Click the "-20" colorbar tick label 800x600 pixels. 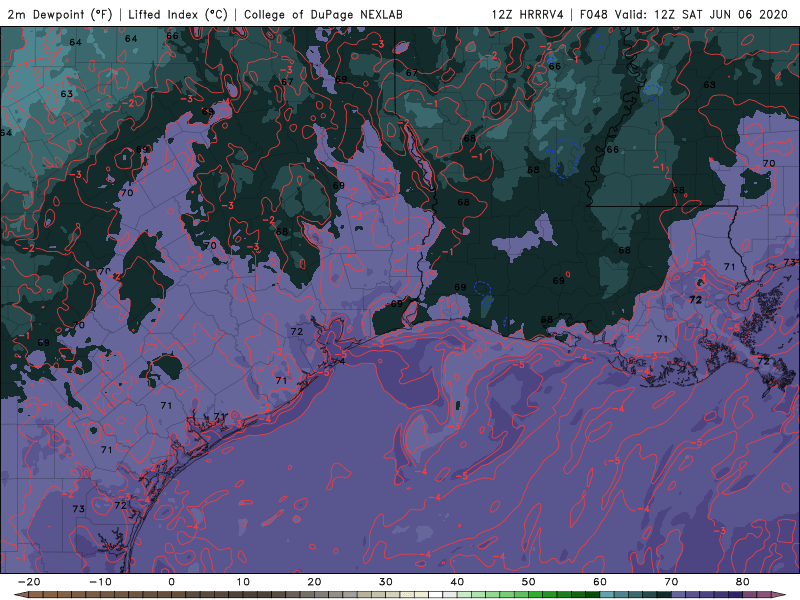(29, 582)
